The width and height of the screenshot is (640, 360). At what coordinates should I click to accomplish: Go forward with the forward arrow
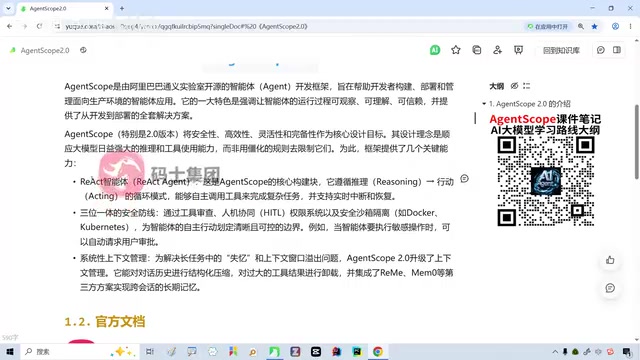[x=24, y=27]
